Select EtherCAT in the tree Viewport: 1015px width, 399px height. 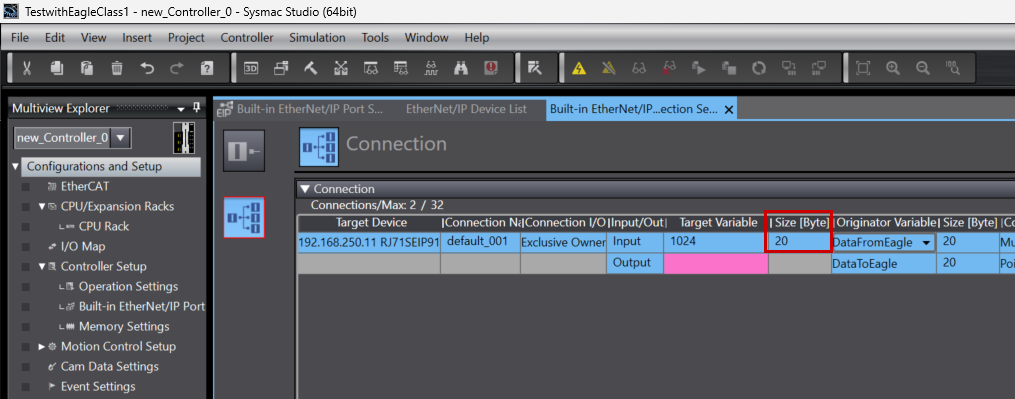85,187
